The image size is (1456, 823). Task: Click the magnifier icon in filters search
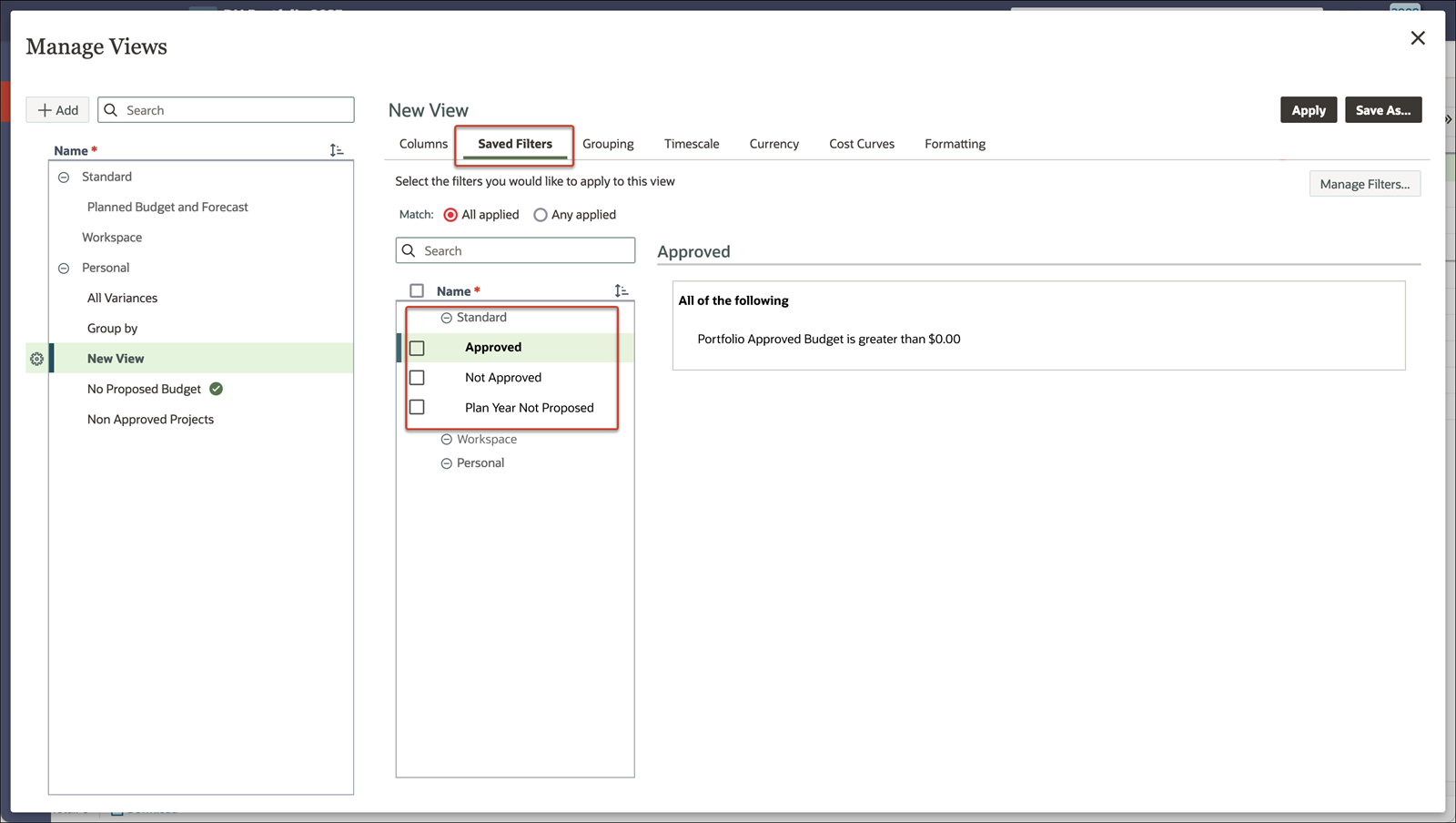coord(409,250)
